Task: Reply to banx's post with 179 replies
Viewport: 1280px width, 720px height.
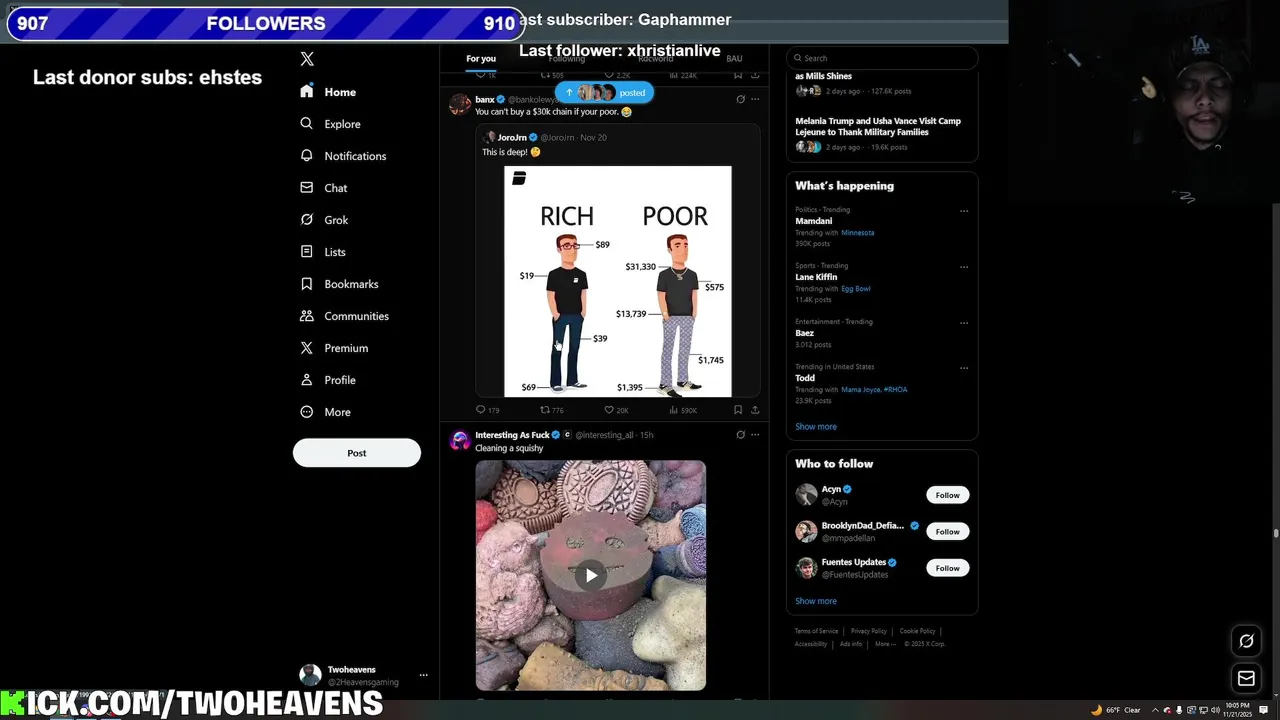Action: (487, 410)
